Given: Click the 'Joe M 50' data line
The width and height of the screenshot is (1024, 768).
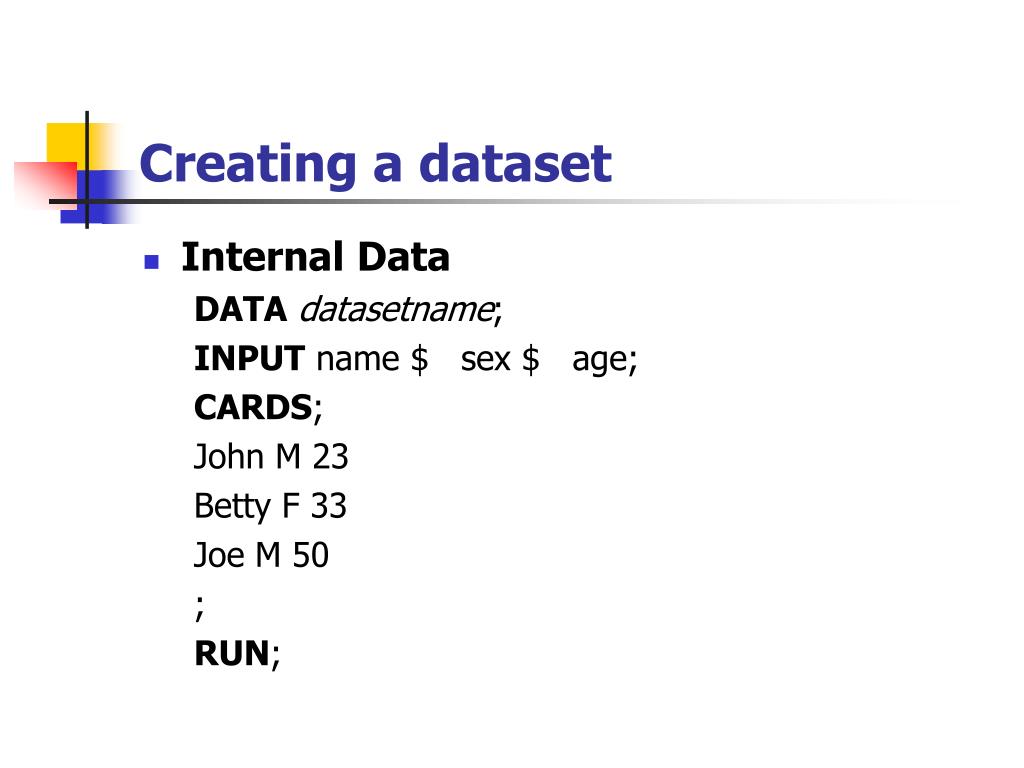Looking at the screenshot, I should 261,555.
